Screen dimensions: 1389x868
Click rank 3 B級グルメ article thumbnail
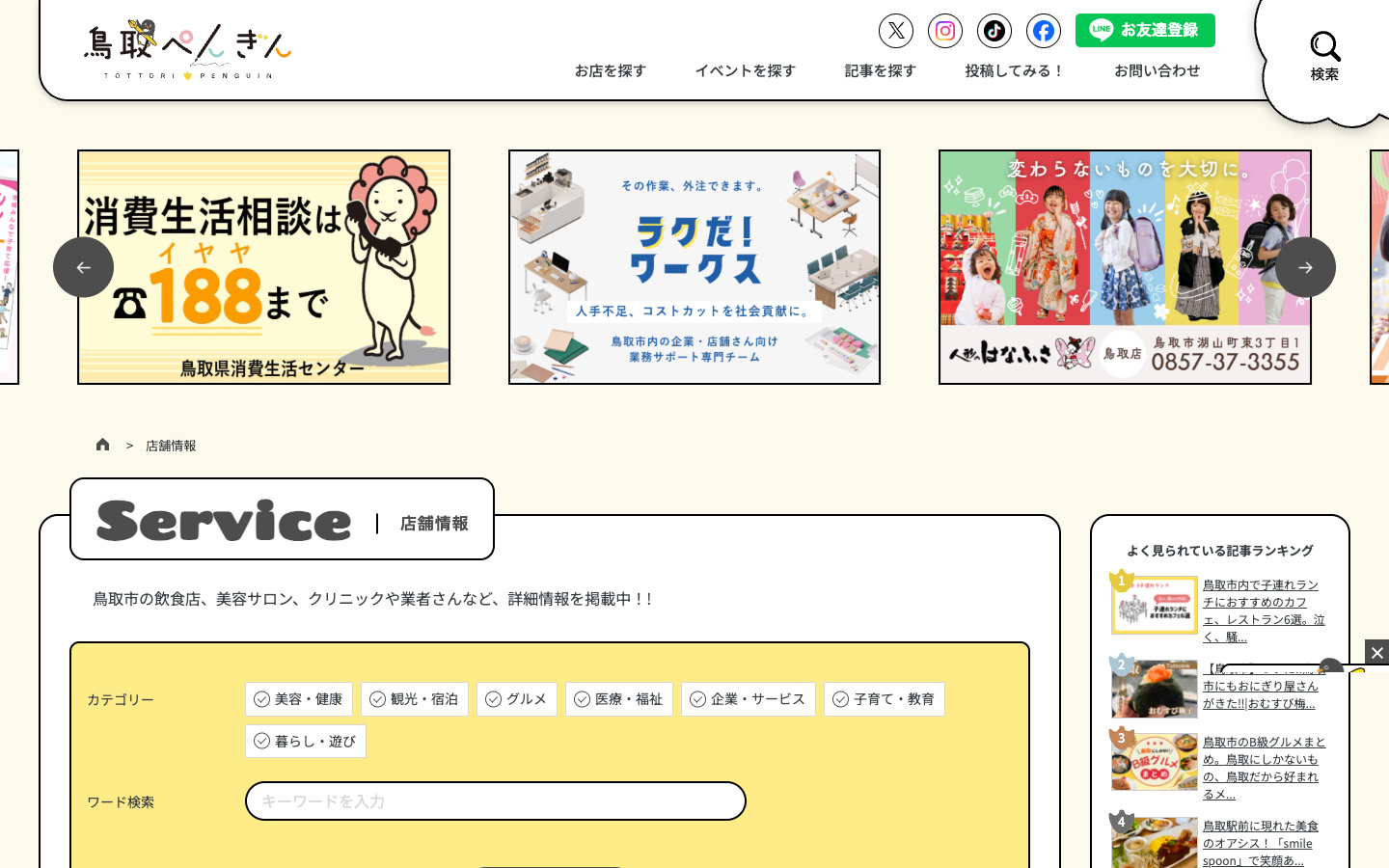(1155, 762)
